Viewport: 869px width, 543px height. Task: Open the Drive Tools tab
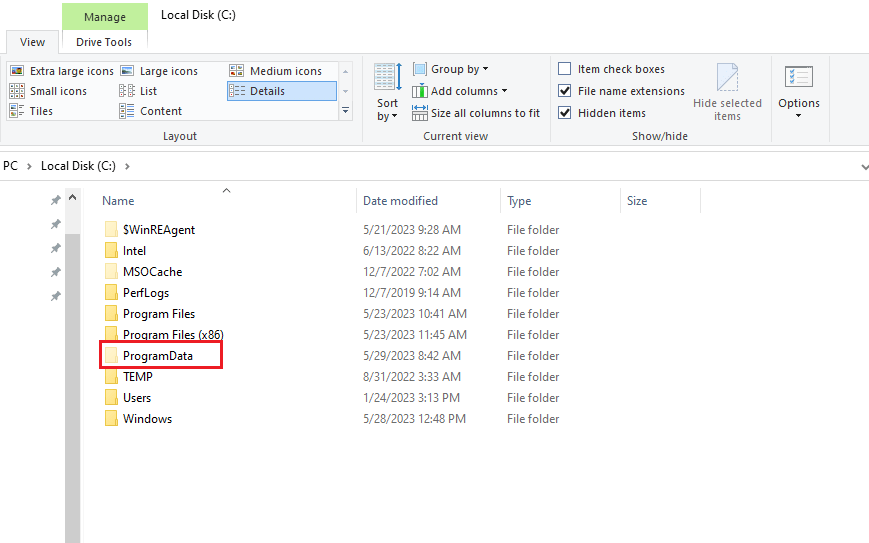[x=104, y=42]
